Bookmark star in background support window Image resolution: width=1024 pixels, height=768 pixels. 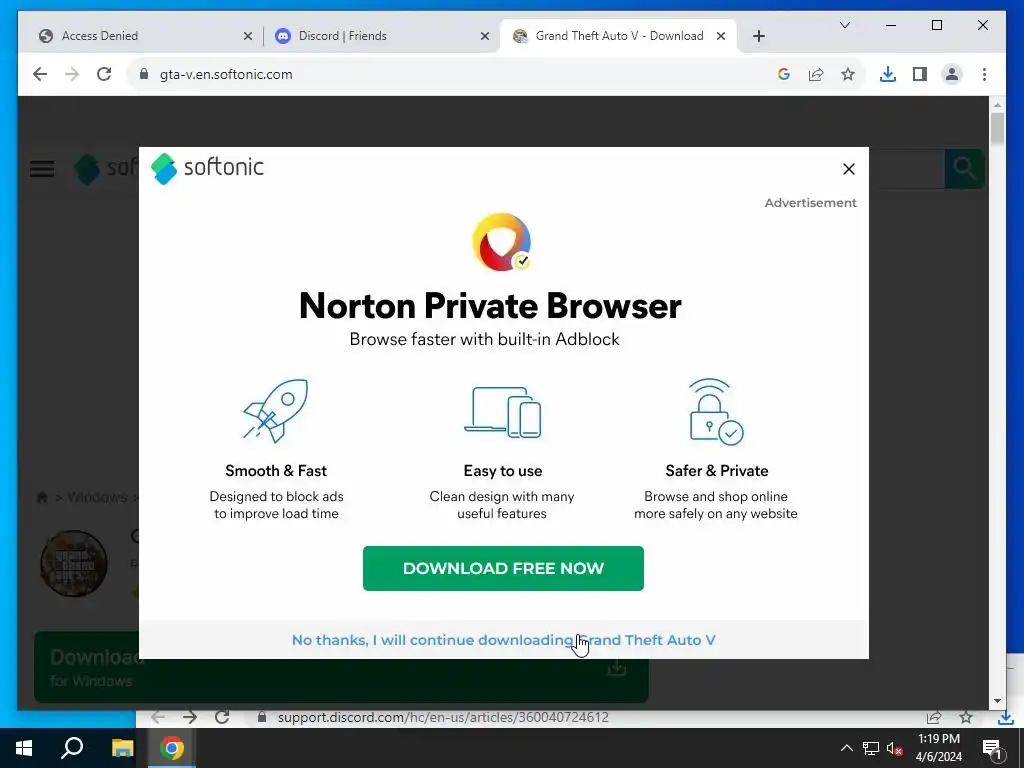click(x=966, y=717)
